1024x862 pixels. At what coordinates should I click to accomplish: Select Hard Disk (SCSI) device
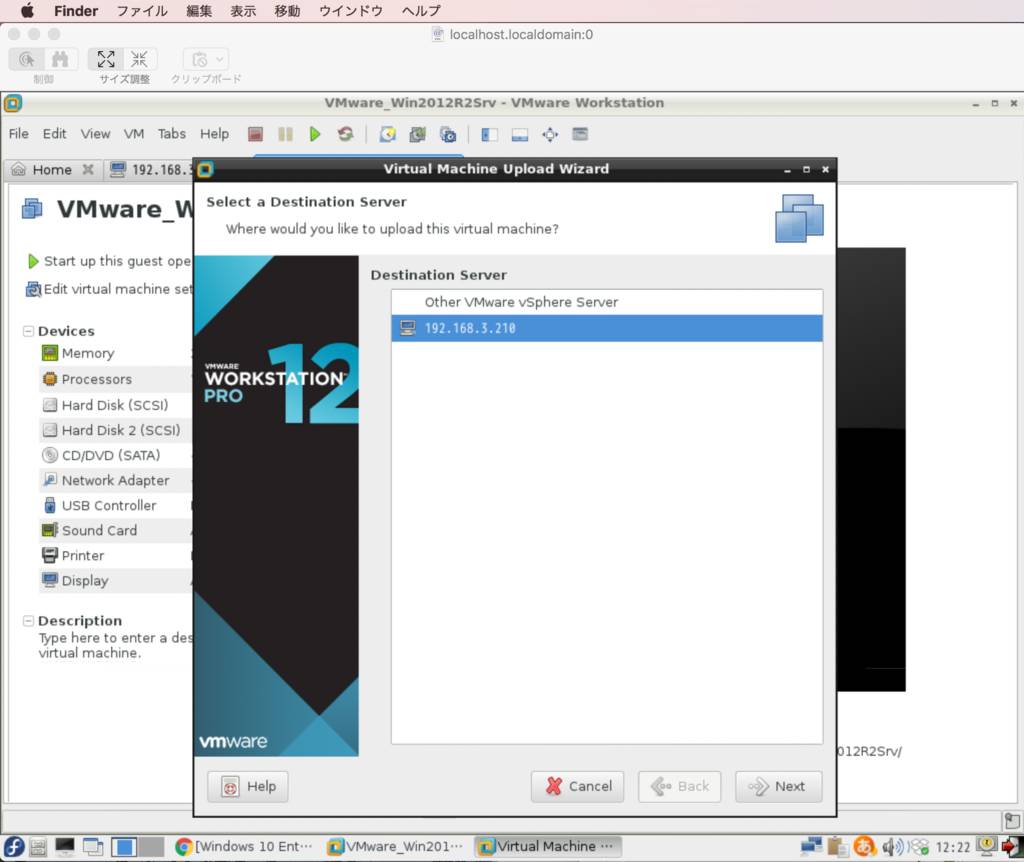116,405
